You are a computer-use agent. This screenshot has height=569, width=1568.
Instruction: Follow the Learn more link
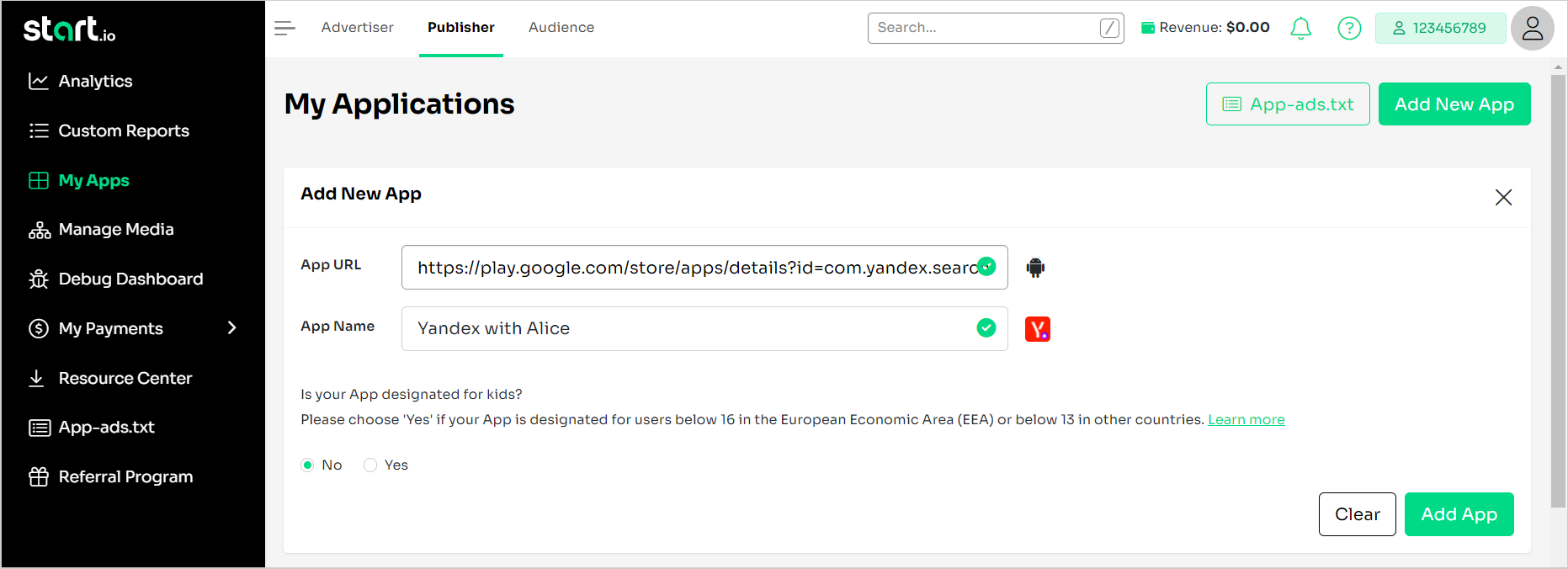(x=1246, y=420)
